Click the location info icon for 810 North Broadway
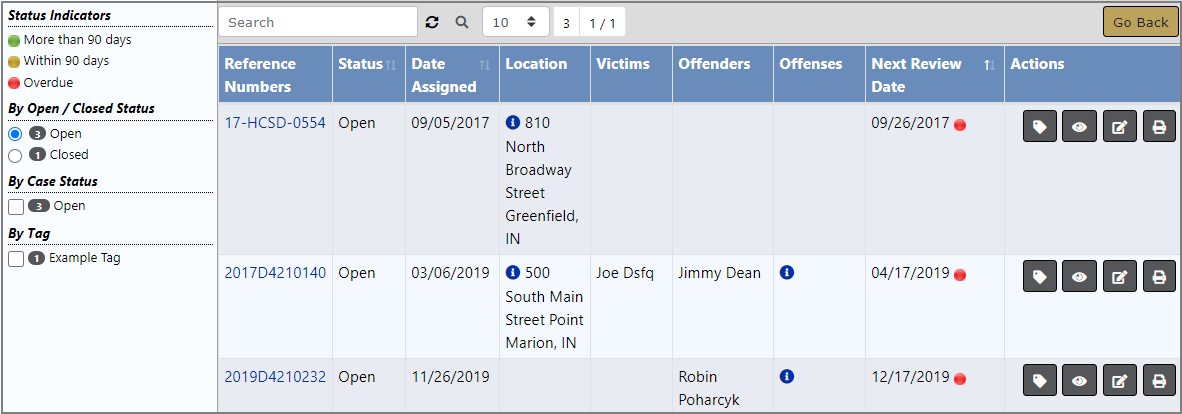 pos(513,123)
